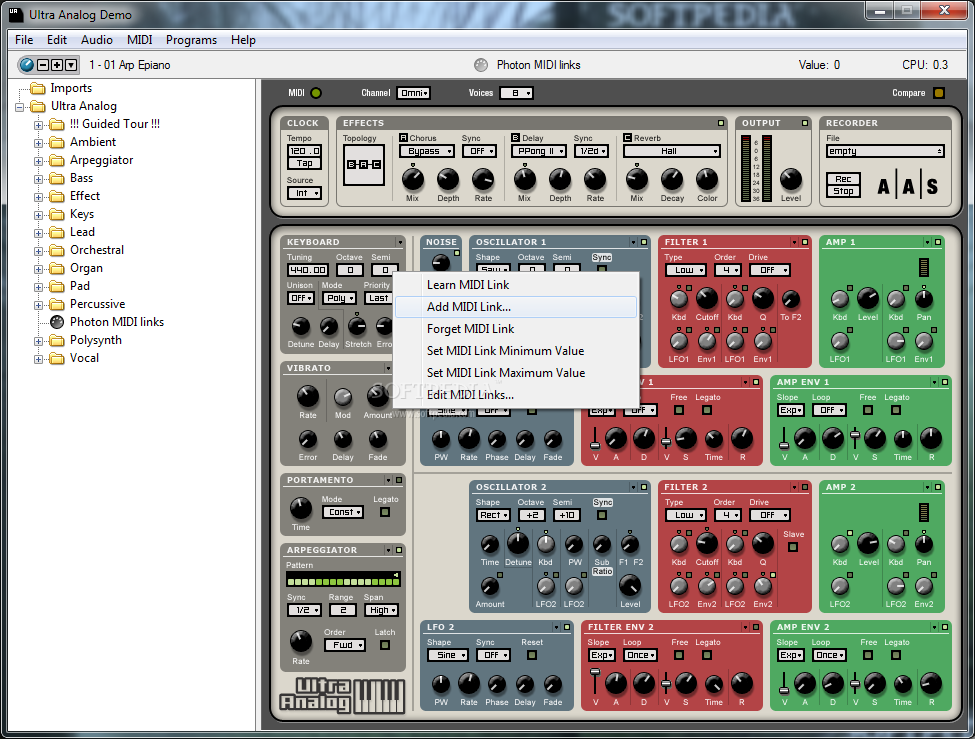Click the Effects Topology routing box
This screenshot has height=739, width=975.
[364, 165]
